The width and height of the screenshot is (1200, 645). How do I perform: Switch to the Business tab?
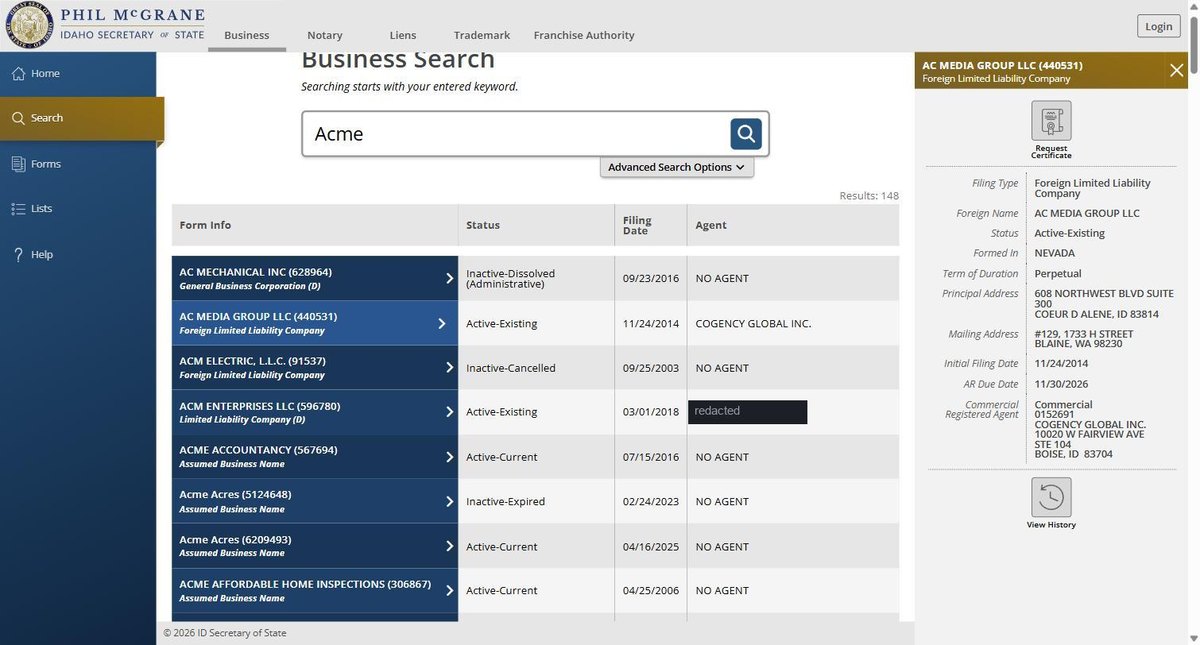(247, 35)
